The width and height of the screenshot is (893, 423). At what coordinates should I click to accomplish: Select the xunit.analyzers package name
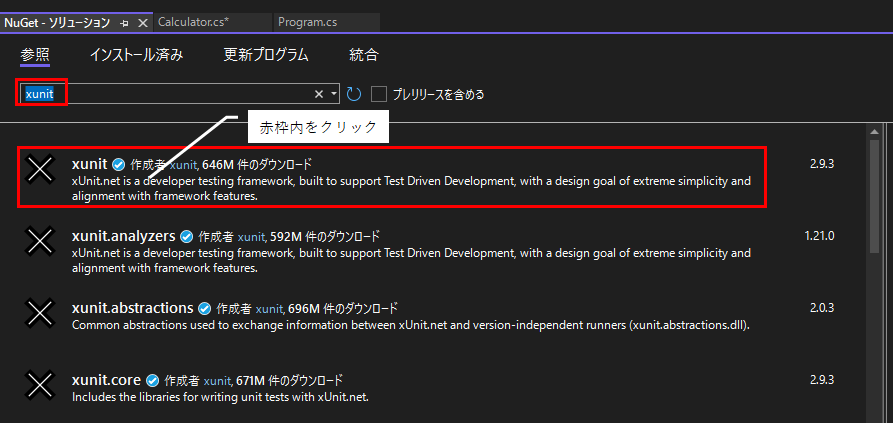[124, 236]
